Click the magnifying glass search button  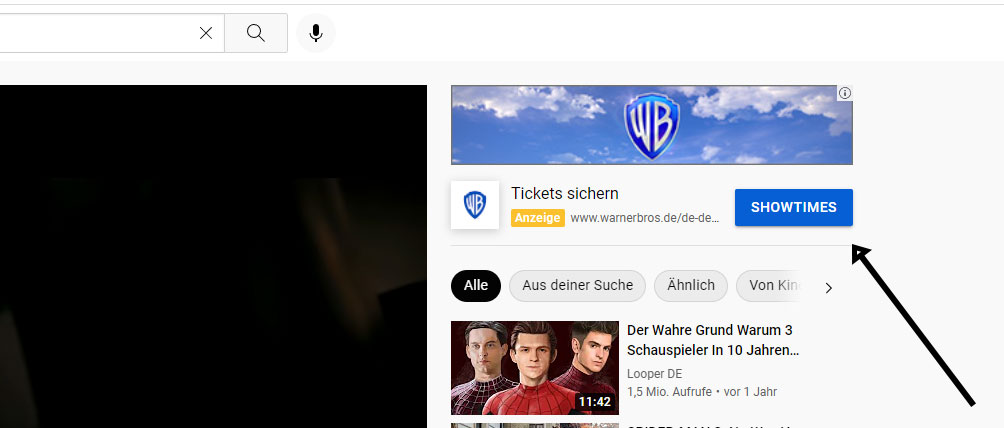[x=256, y=33]
